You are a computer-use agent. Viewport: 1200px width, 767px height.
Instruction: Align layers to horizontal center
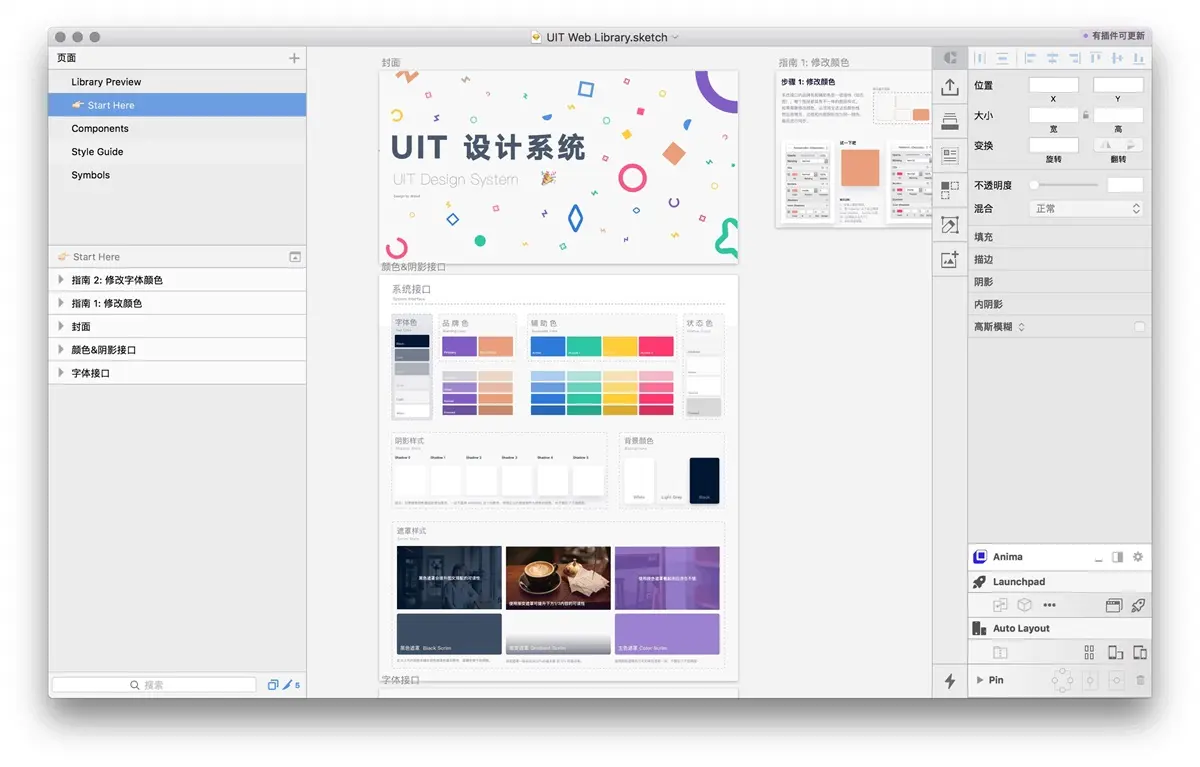click(1052, 59)
